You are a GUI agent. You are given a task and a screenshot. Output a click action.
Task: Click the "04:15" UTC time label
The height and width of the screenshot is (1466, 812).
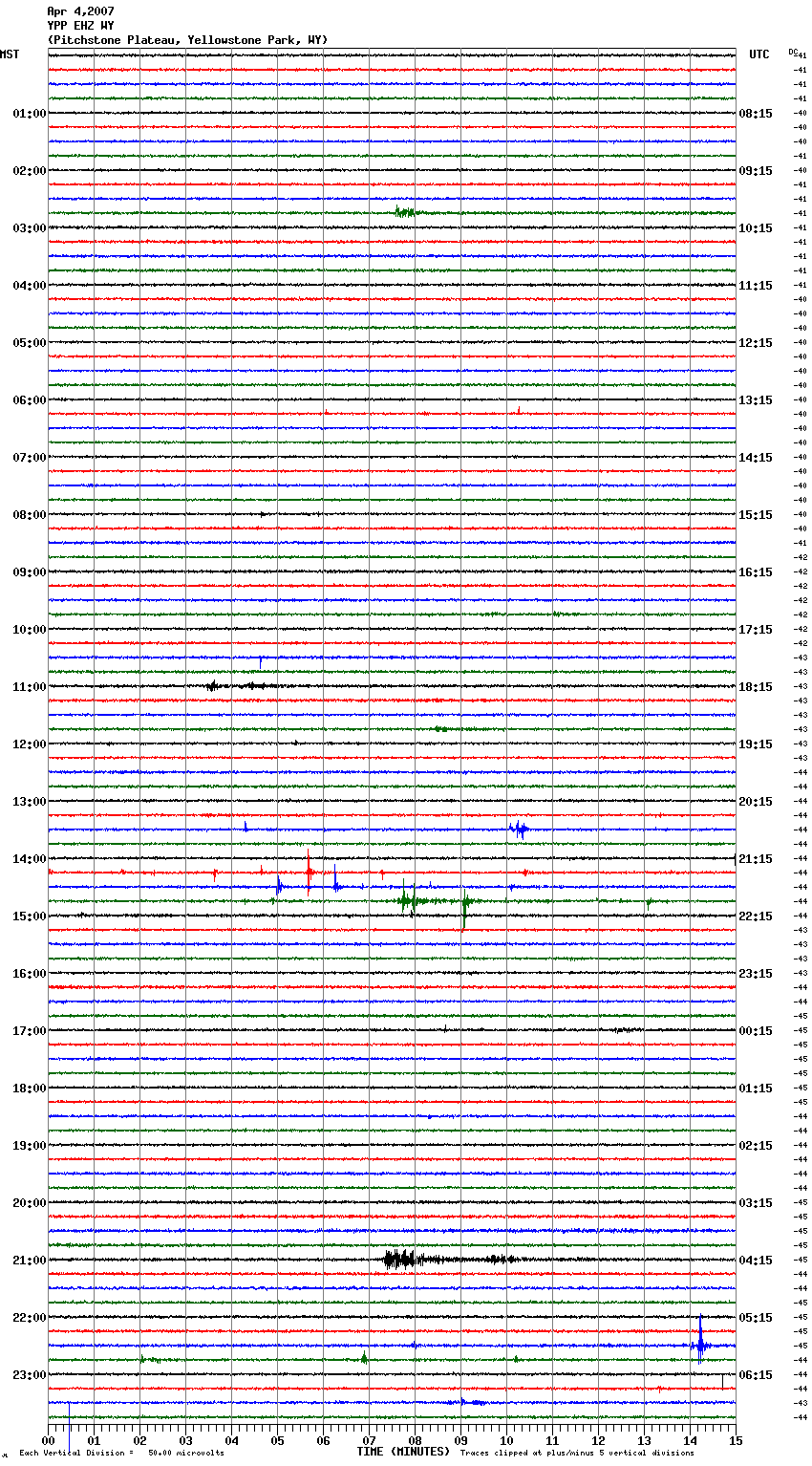pyautogui.click(x=756, y=1261)
